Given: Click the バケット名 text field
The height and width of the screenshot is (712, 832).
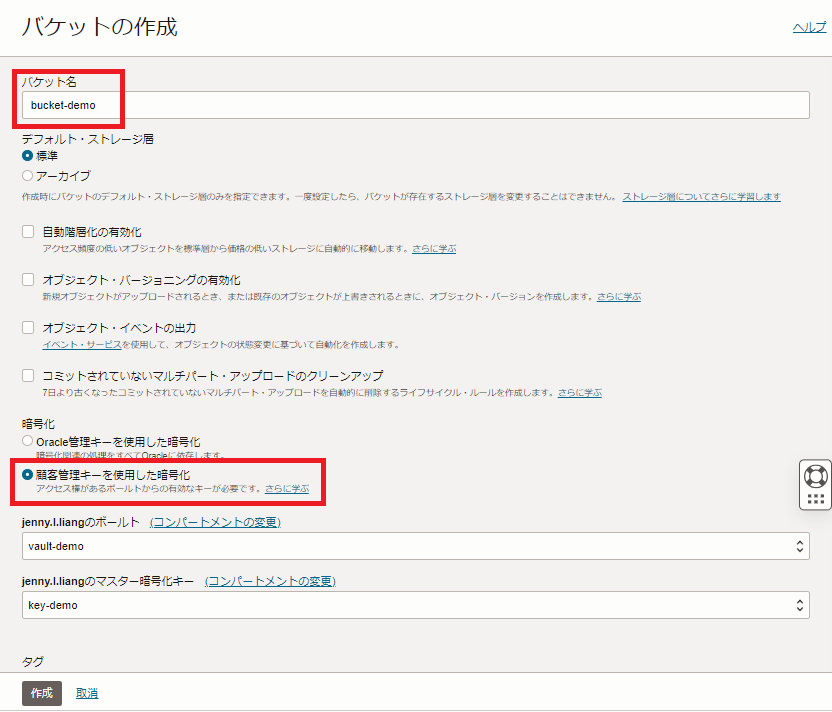Looking at the screenshot, I should [x=415, y=105].
